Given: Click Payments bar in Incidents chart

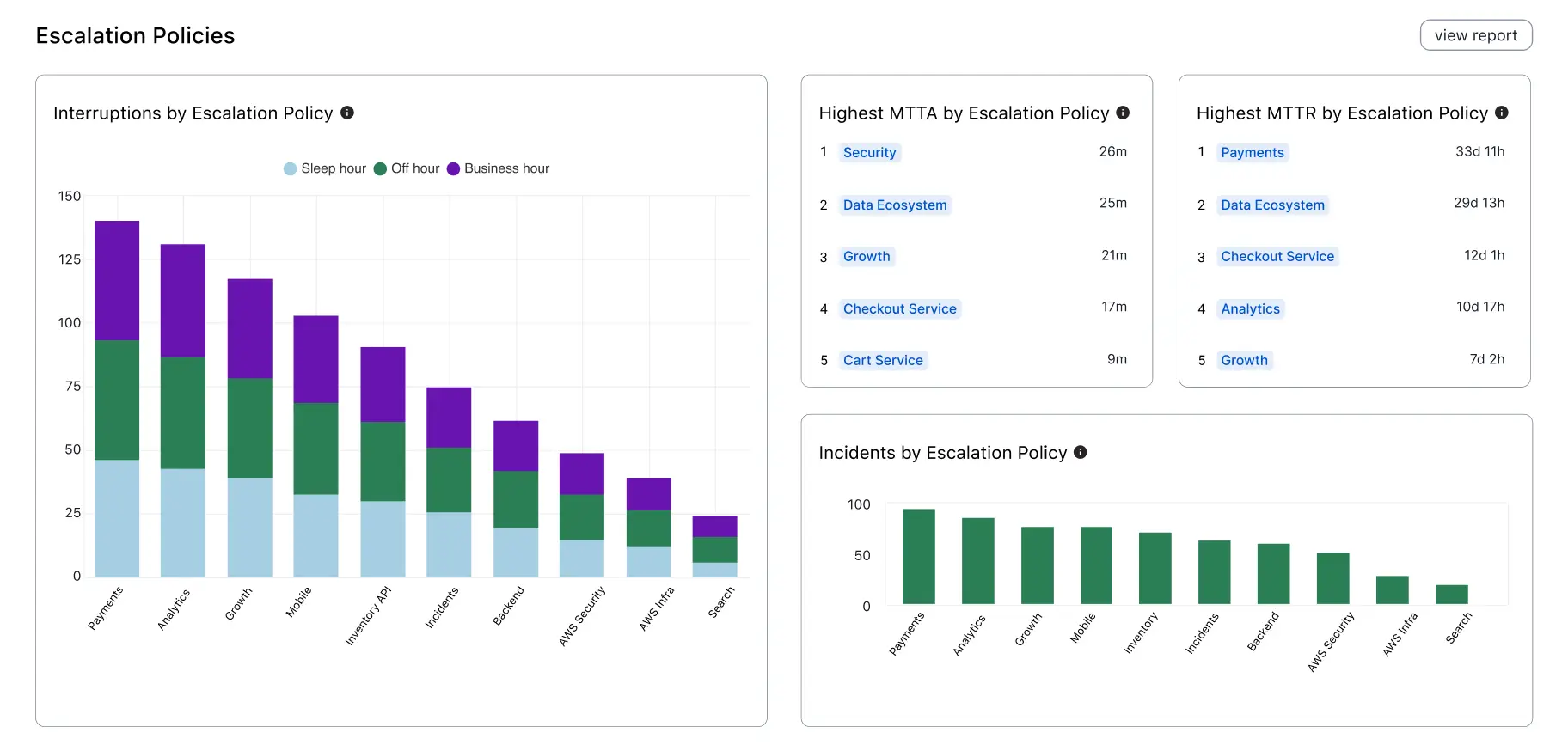Looking at the screenshot, I should point(919,557).
